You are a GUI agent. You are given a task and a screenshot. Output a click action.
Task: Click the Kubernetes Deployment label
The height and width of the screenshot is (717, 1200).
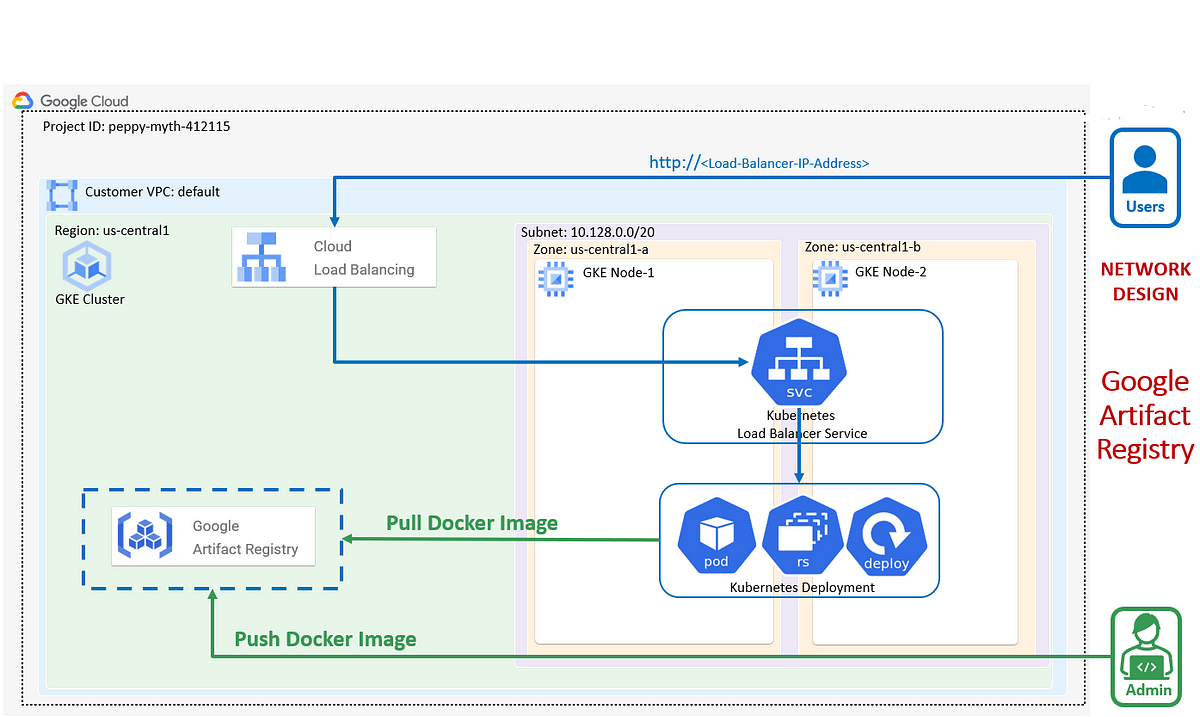802,587
